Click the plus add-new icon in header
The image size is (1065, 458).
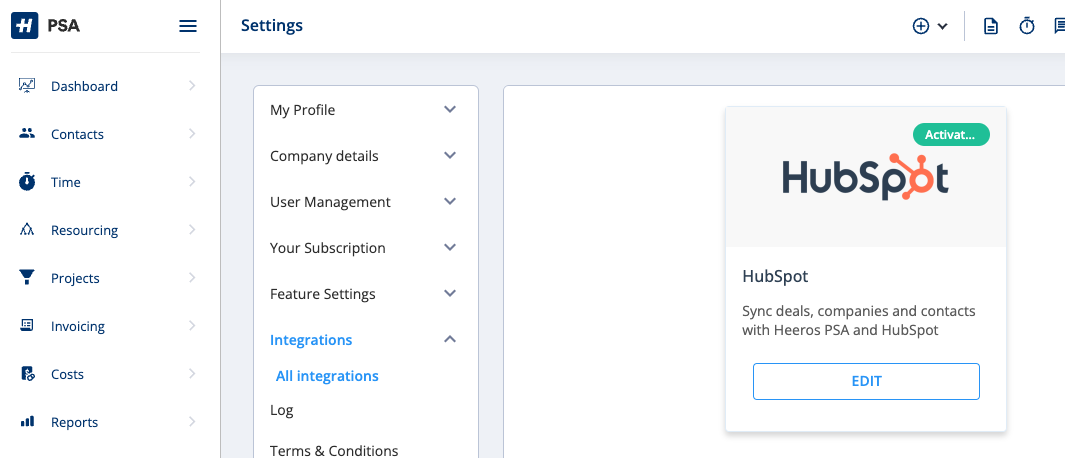click(x=920, y=26)
